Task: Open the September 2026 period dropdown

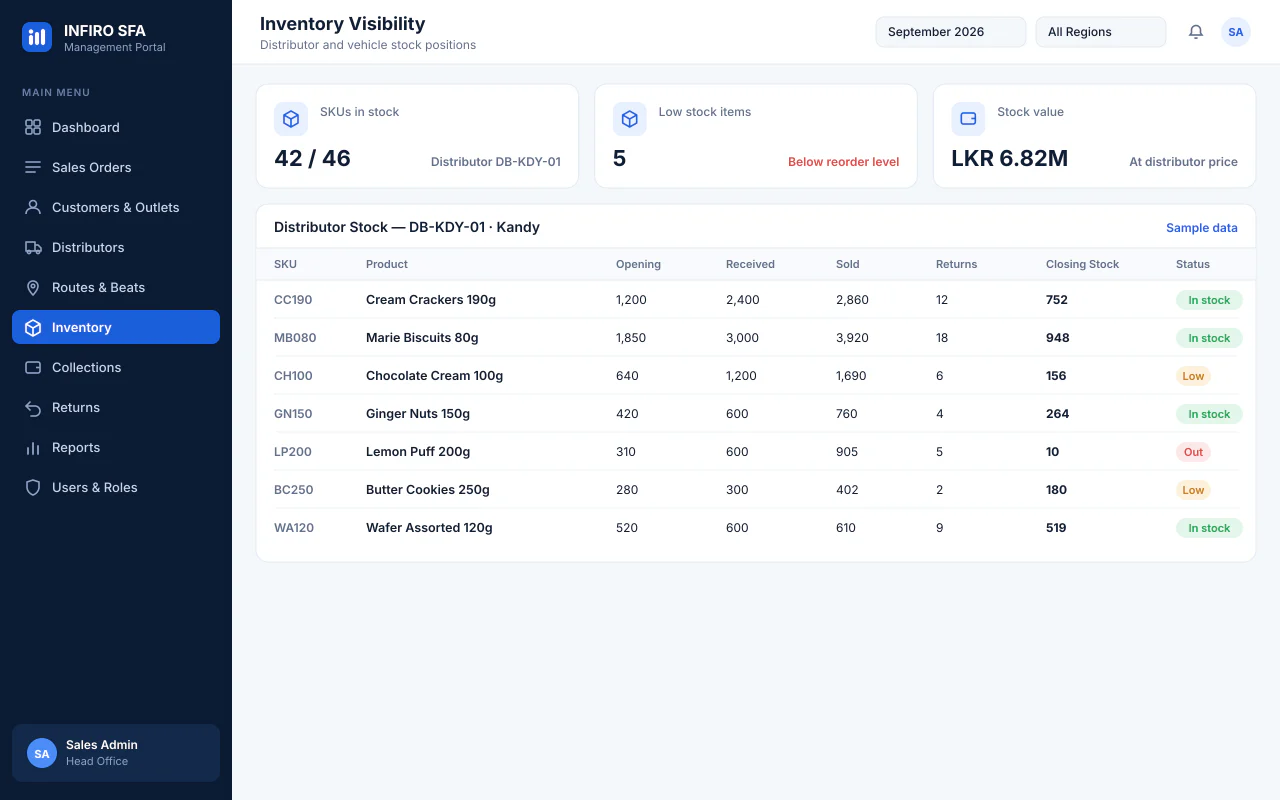Action: (951, 32)
